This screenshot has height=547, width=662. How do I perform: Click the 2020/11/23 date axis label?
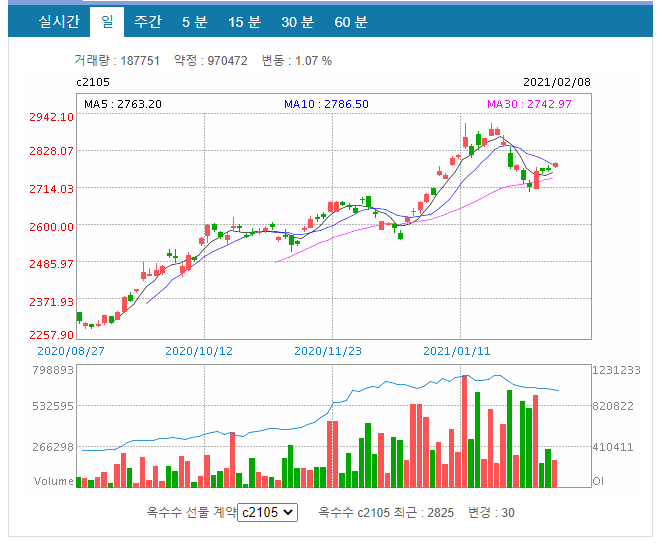[328, 351]
